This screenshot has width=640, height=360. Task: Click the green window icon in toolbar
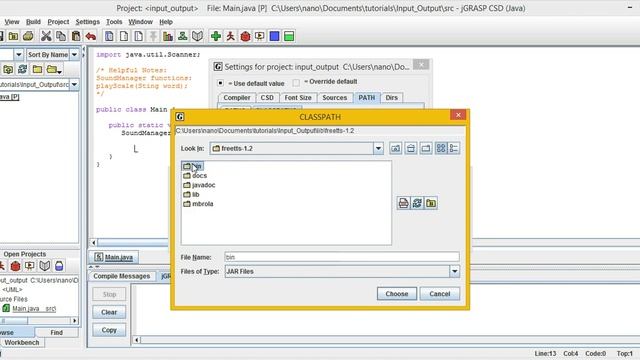pos(289,36)
